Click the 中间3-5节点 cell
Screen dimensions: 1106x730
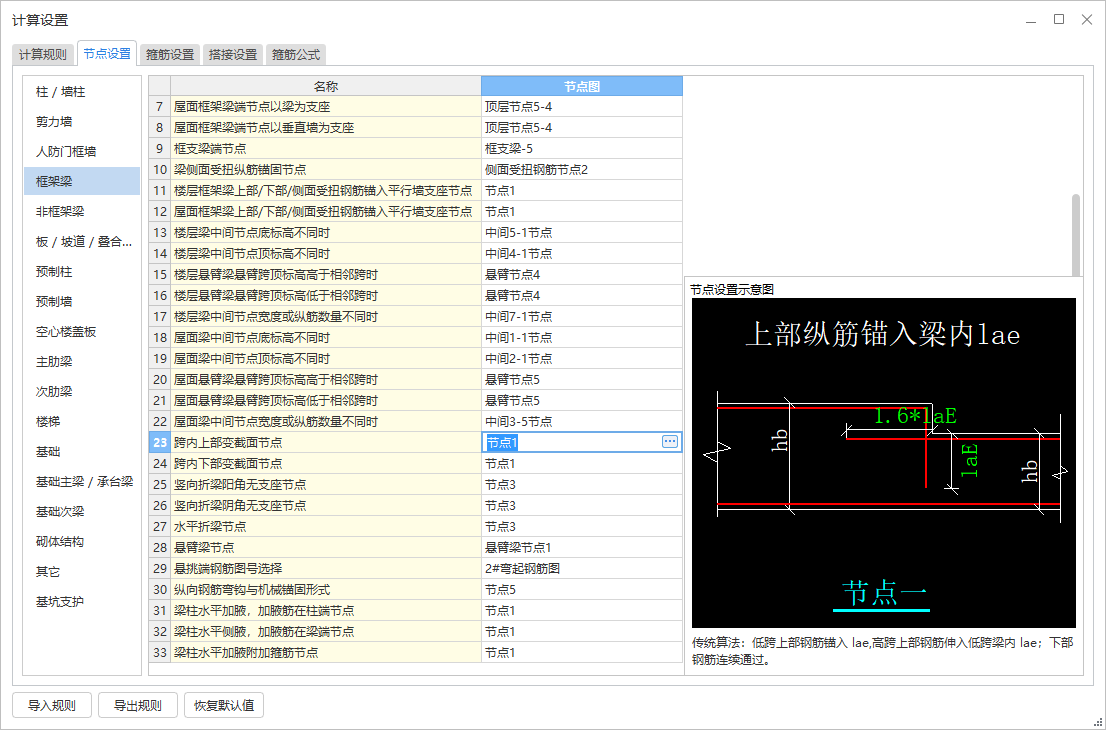click(582, 421)
